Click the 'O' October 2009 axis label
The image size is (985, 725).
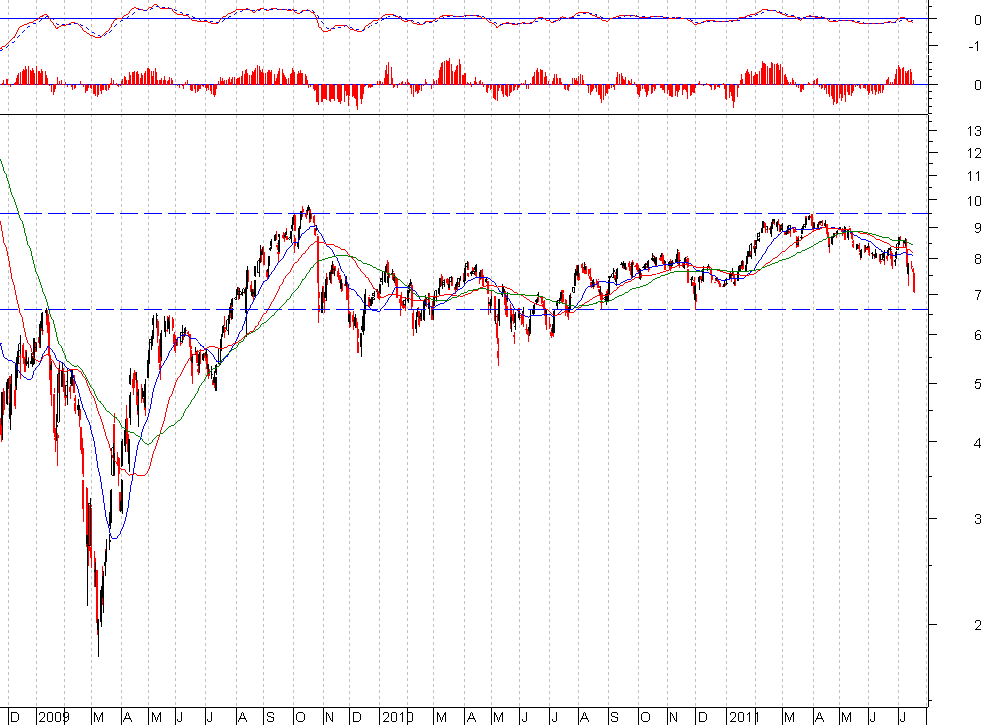300,717
